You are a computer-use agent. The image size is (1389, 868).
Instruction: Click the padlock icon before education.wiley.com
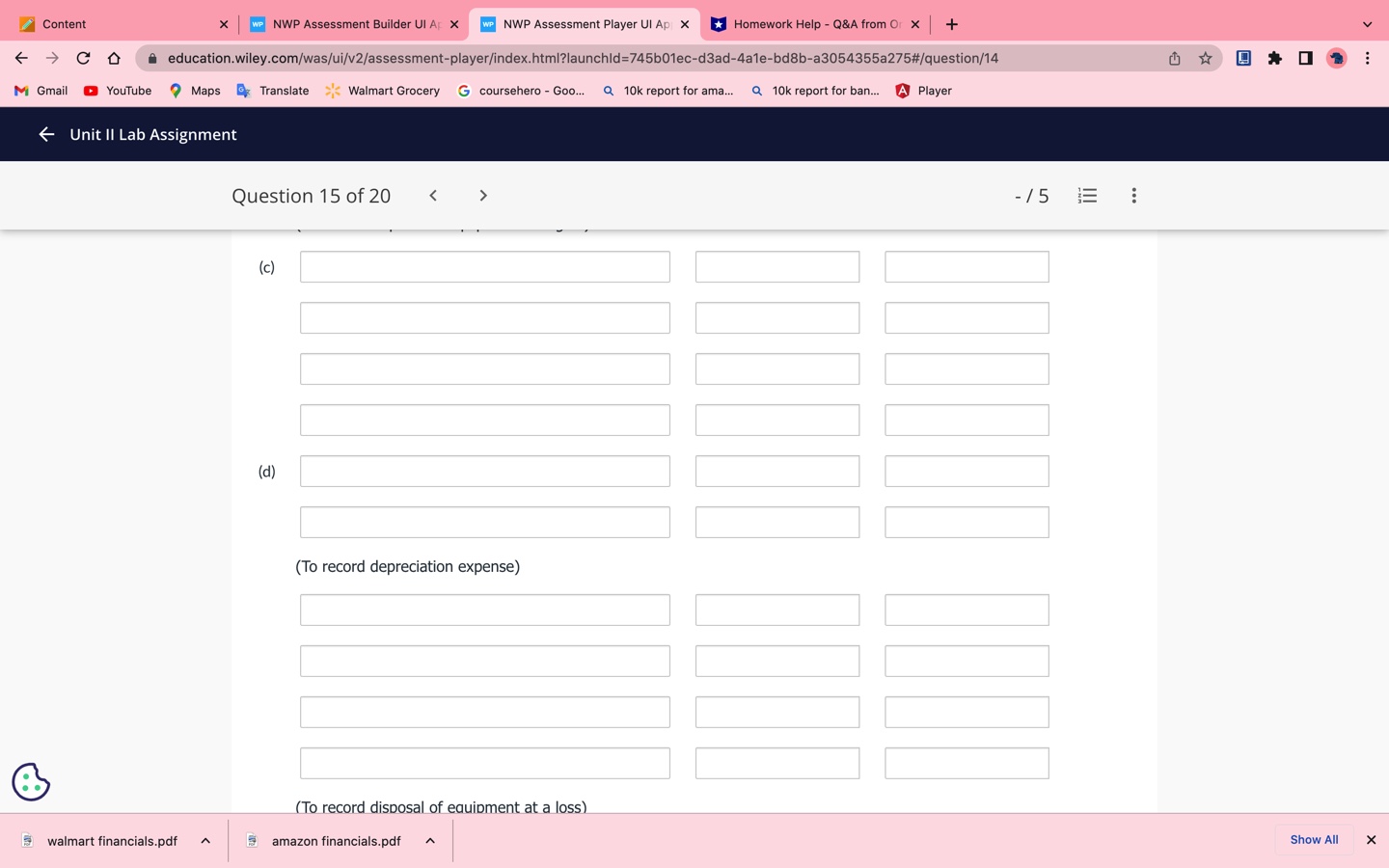151,58
